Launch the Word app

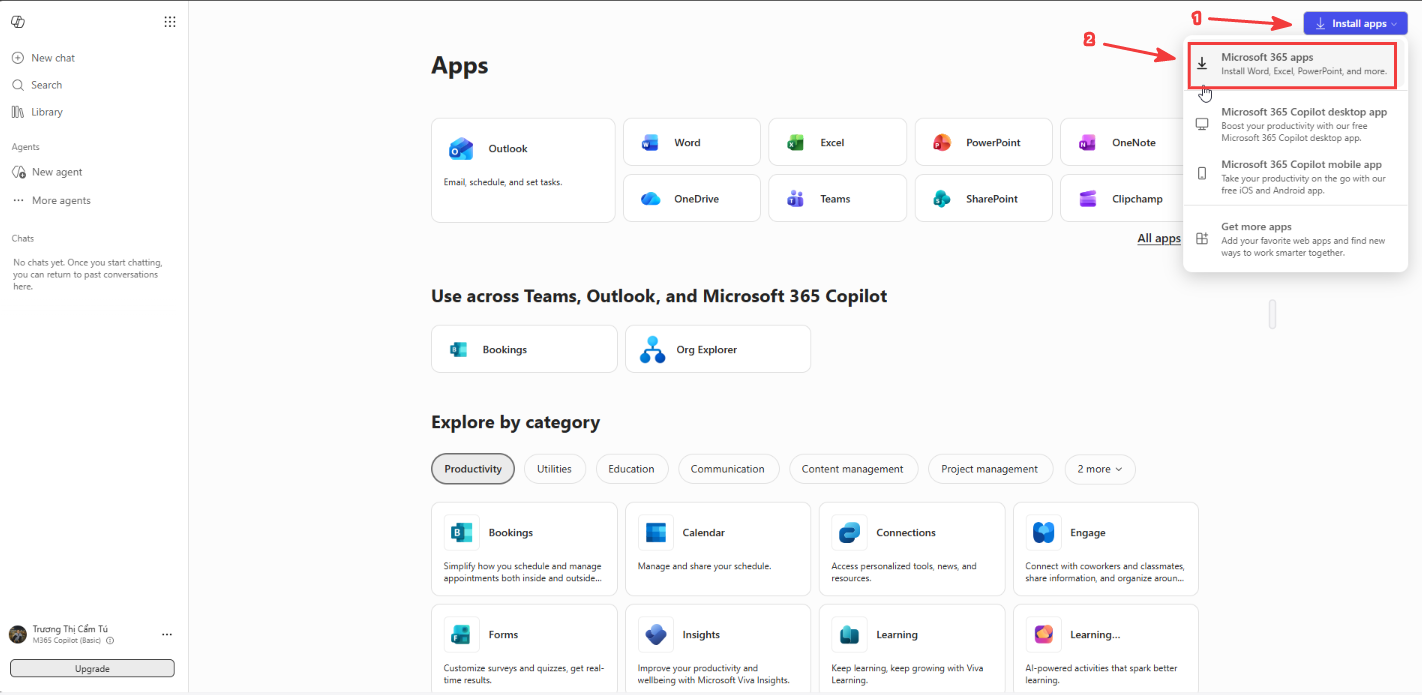point(692,142)
